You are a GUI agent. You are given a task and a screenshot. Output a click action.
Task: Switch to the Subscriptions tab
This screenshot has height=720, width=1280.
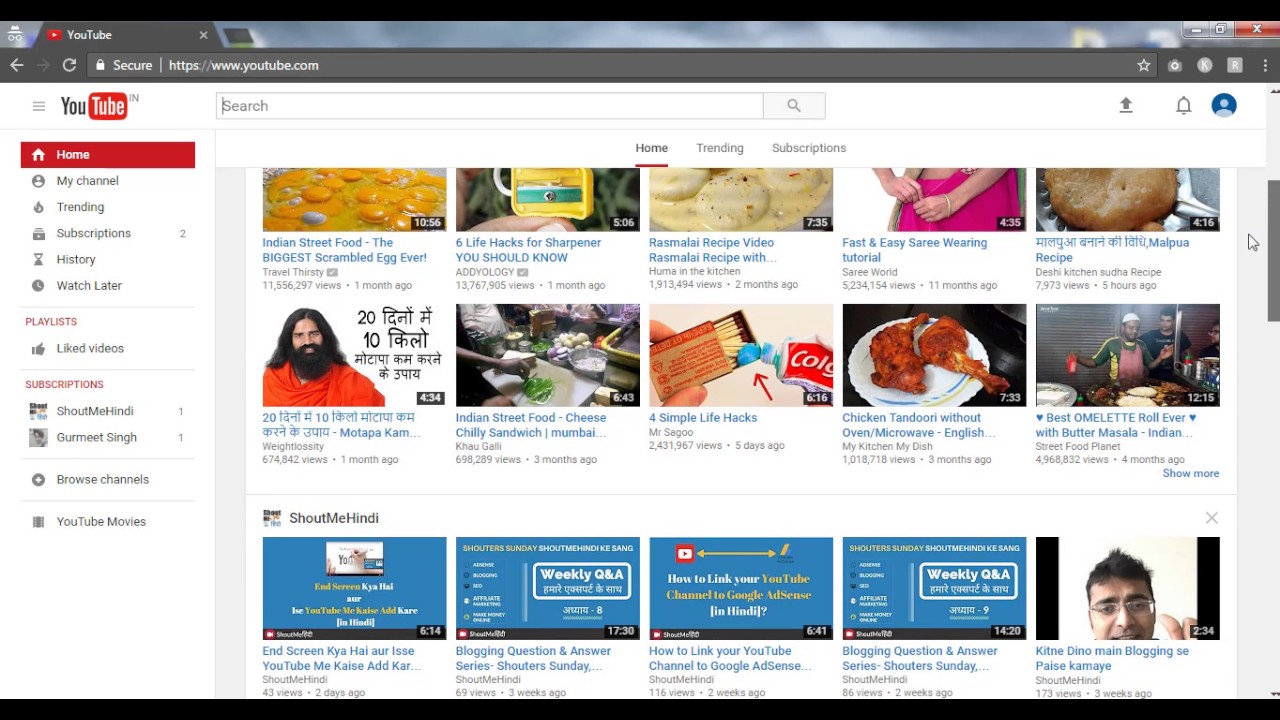coord(809,148)
